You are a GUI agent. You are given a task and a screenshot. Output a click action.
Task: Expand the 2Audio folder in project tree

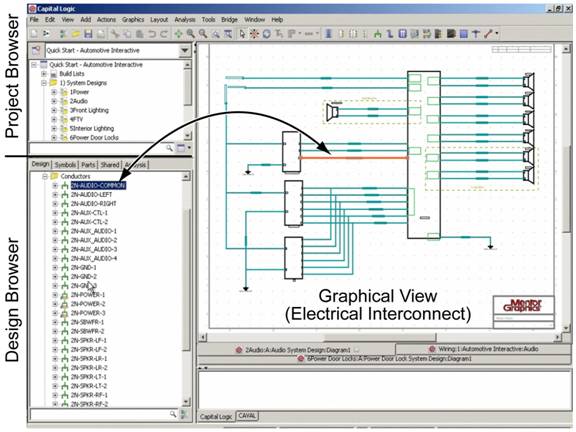(54, 101)
